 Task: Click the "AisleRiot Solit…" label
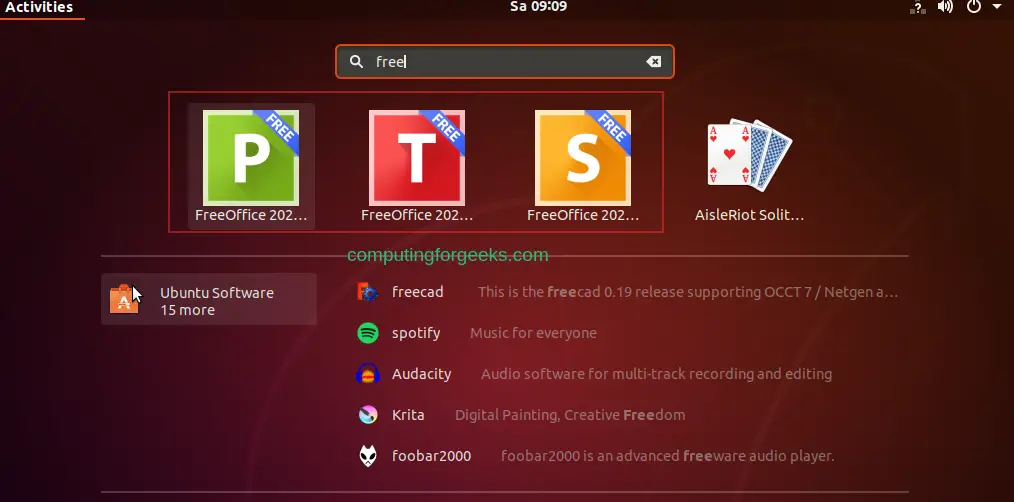(749, 215)
